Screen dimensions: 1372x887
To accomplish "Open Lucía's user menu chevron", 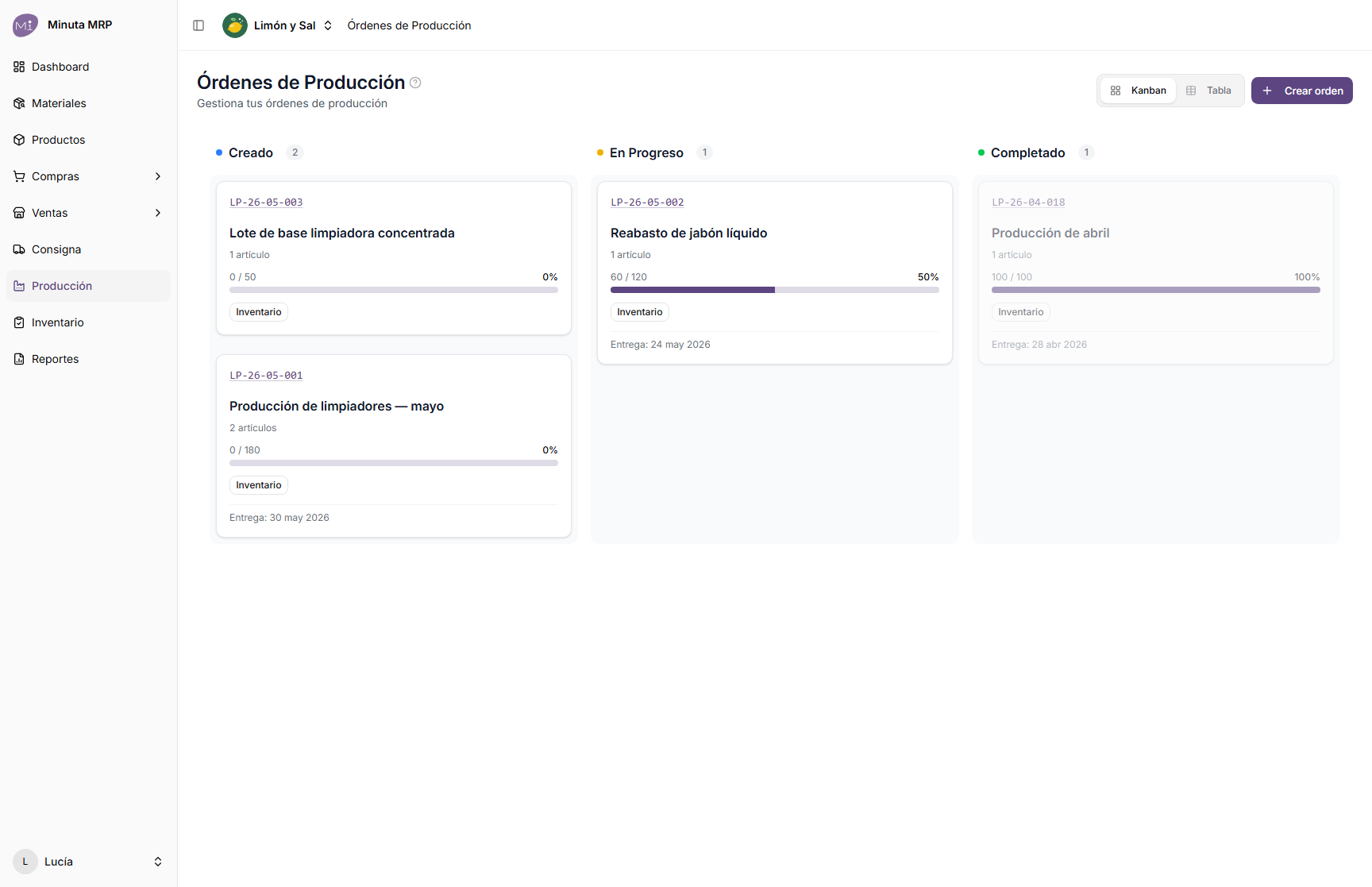I will 158,862.
